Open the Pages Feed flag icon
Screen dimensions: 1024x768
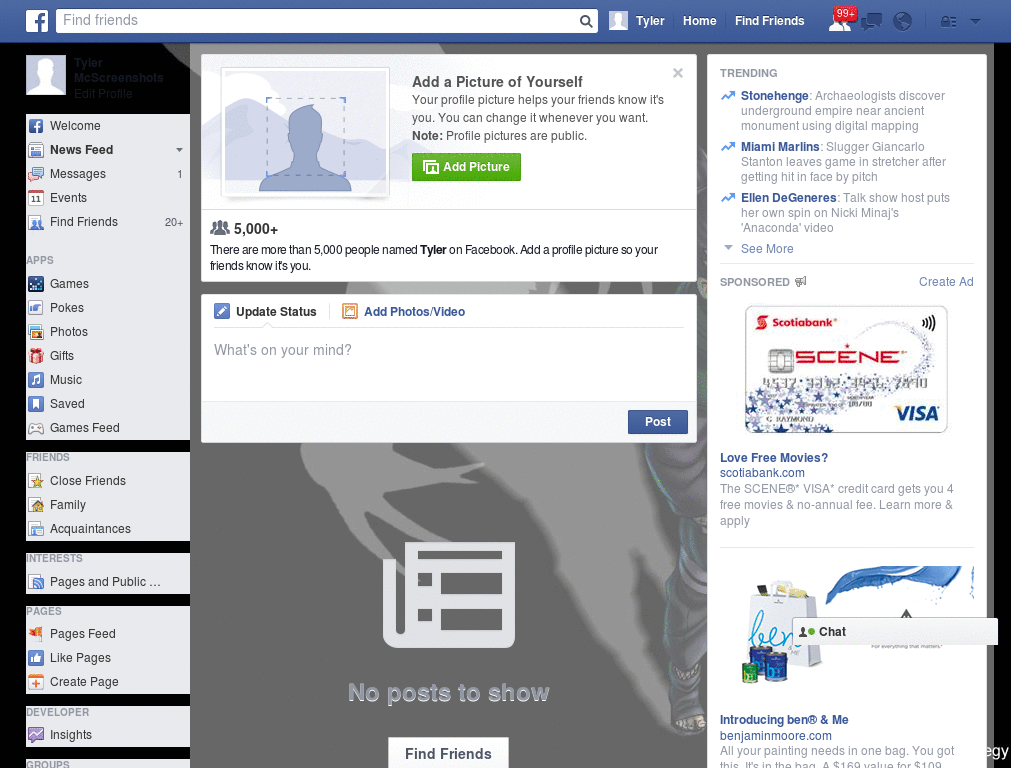[36, 633]
